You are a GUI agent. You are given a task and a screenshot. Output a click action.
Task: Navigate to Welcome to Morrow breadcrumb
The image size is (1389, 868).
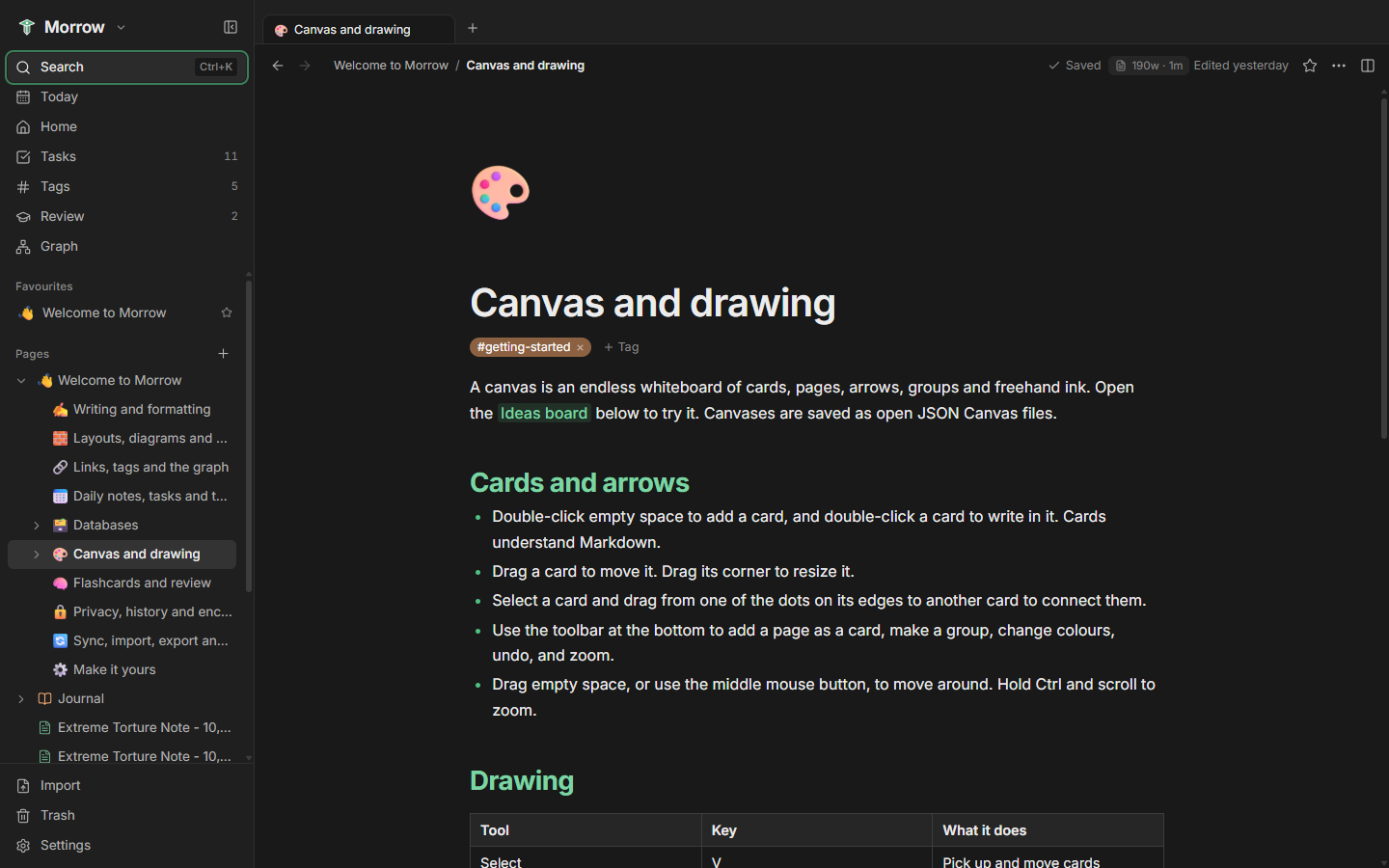click(391, 66)
